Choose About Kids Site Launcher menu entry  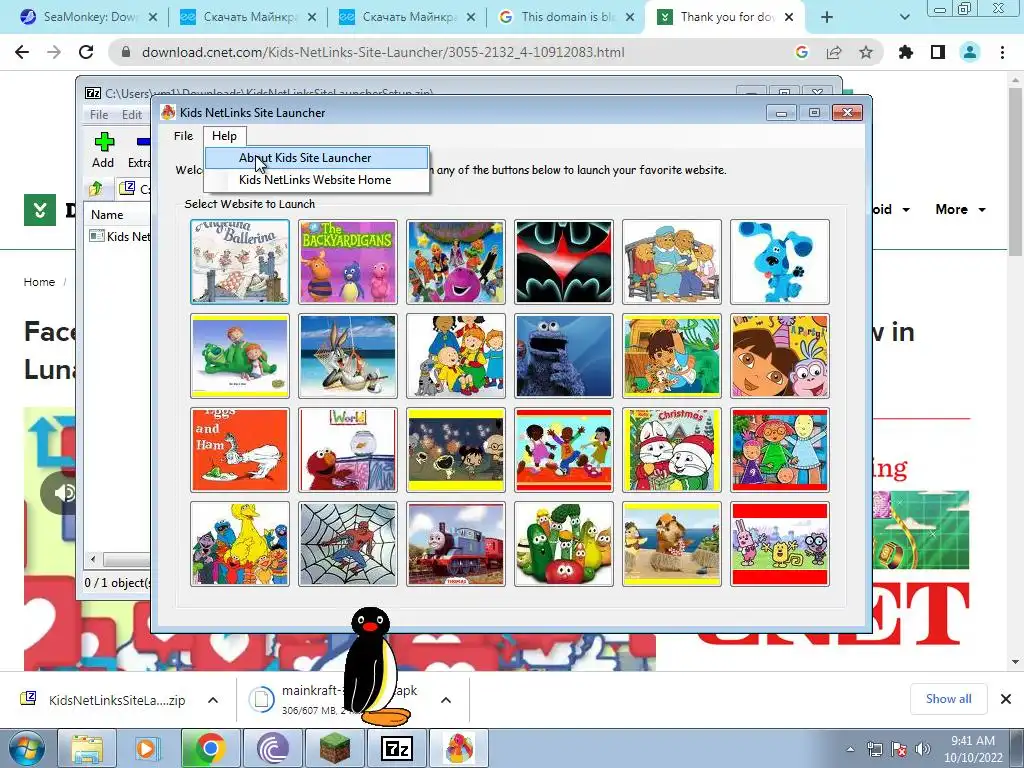(x=317, y=158)
